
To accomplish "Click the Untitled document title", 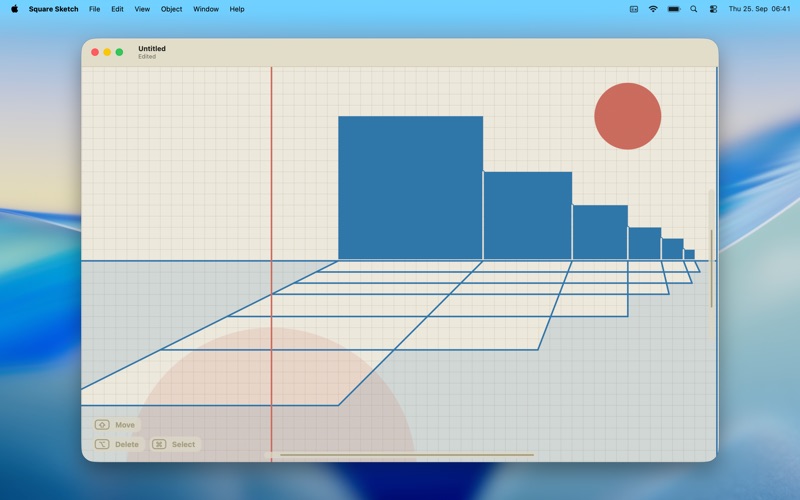I will (152, 48).
